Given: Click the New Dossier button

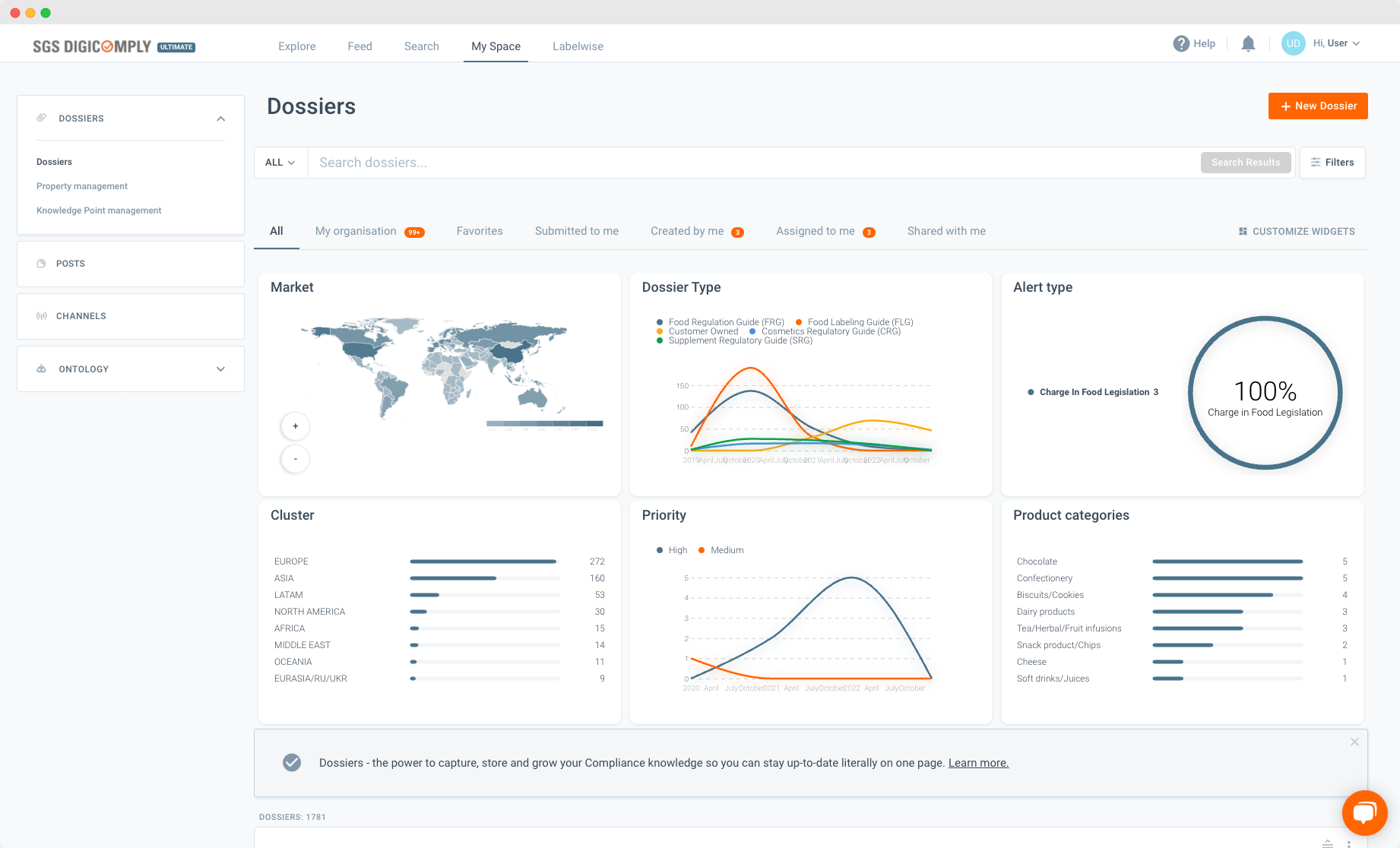Looking at the screenshot, I should click(x=1318, y=106).
